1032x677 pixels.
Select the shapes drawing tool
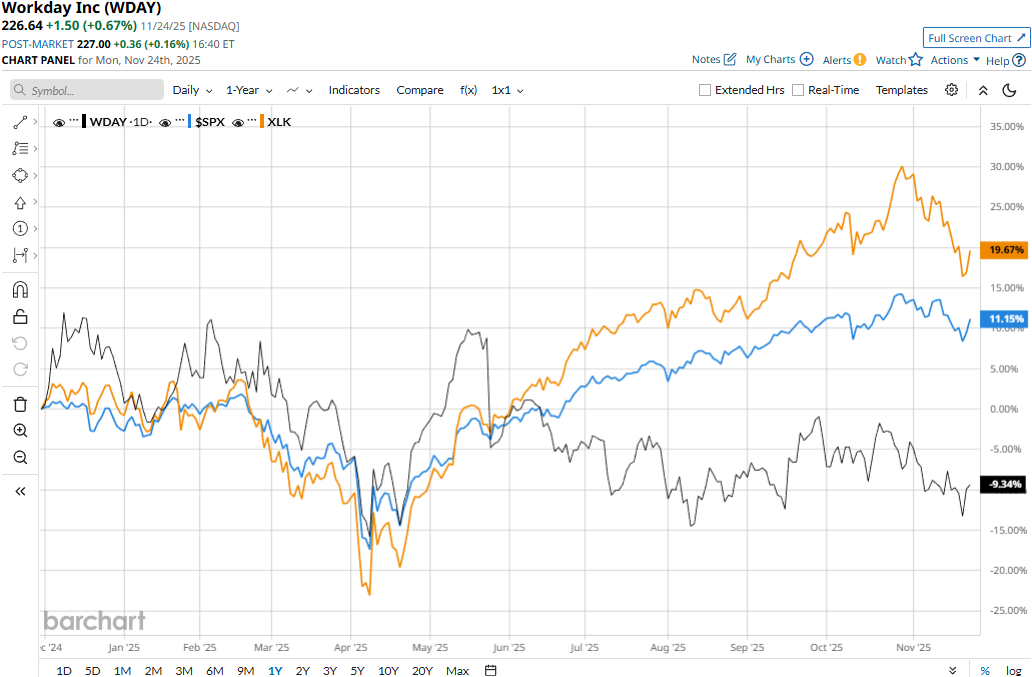[20, 176]
